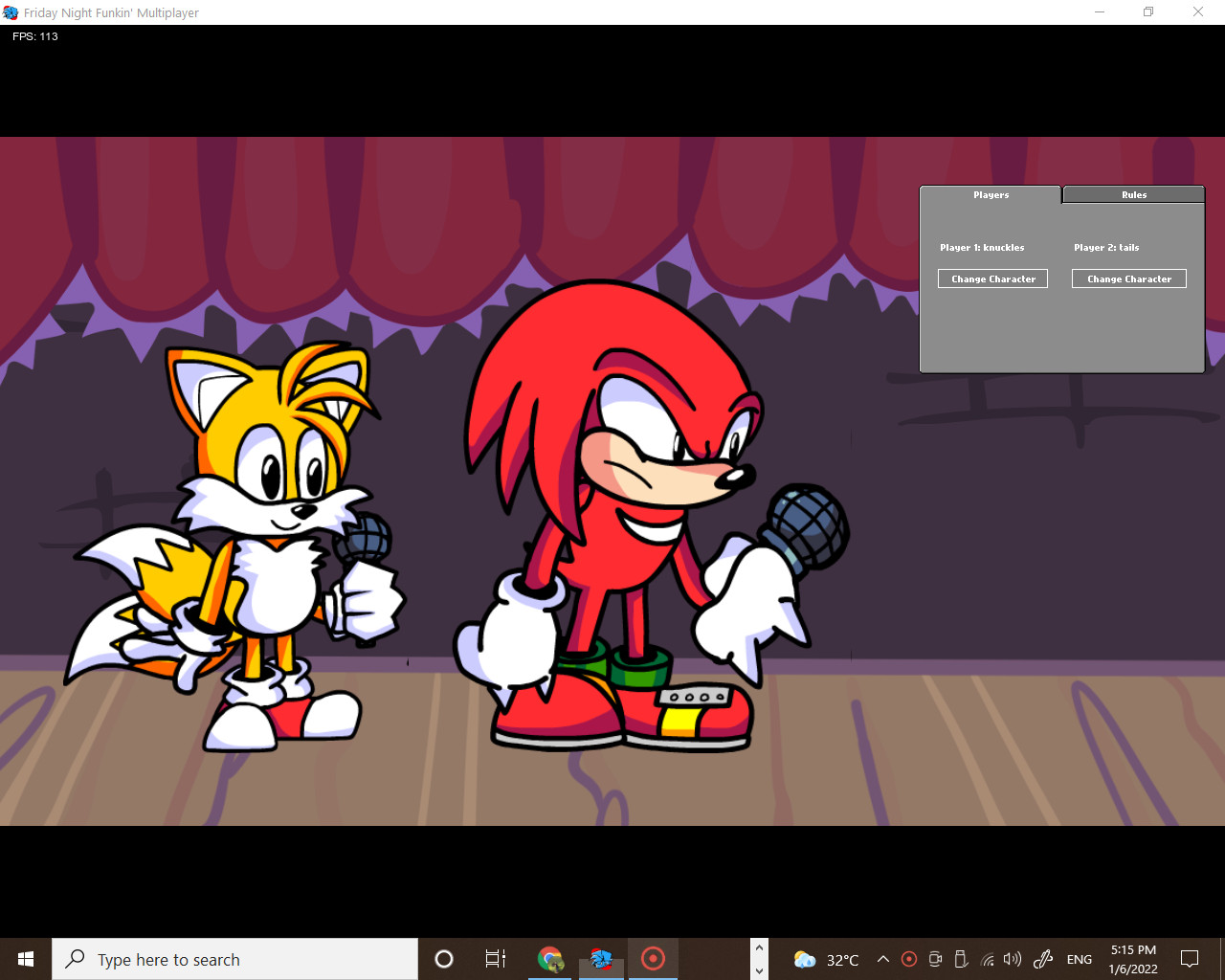1225x980 pixels.
Task: Click the taskbar overflow down arrow
Action: (x=758, y=971)
